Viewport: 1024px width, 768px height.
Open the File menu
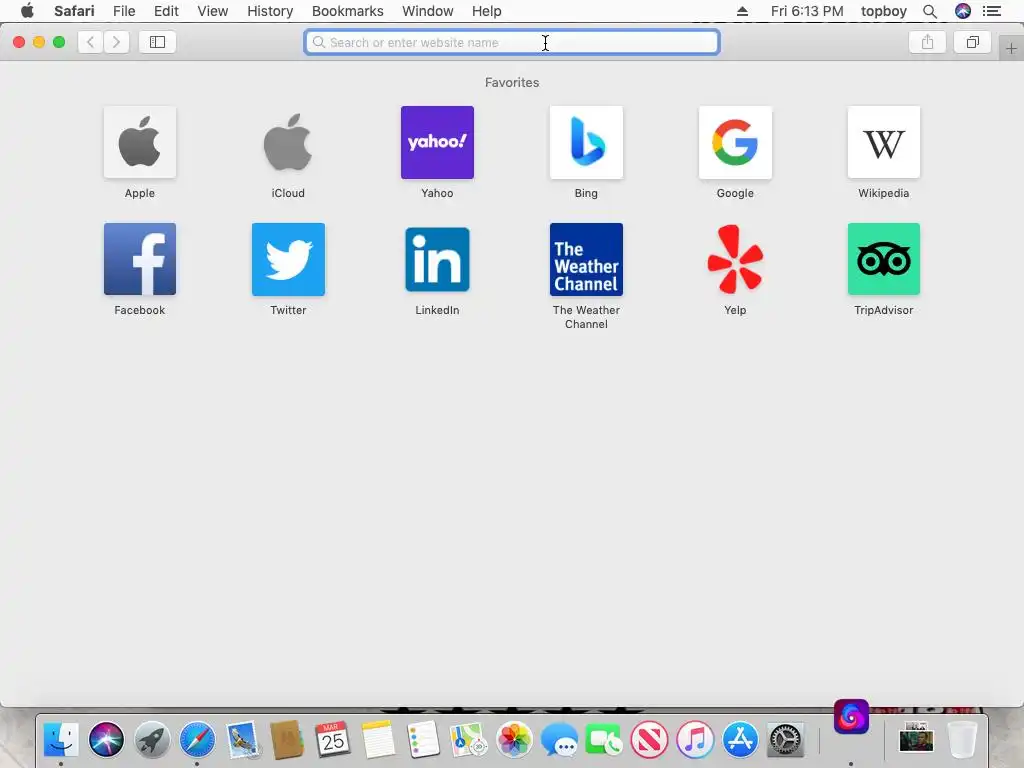(x=123, y=11)
